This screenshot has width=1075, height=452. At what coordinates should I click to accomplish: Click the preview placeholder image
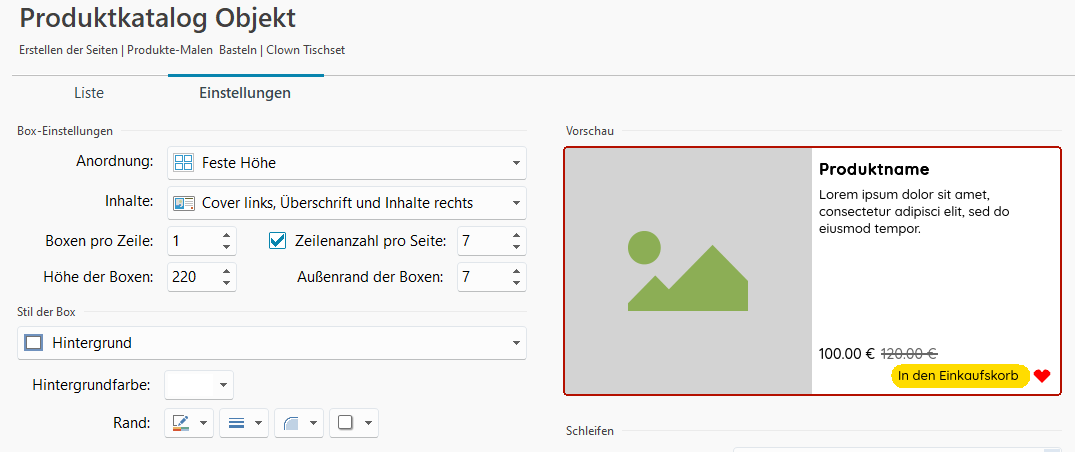click(x=688, y=270)
